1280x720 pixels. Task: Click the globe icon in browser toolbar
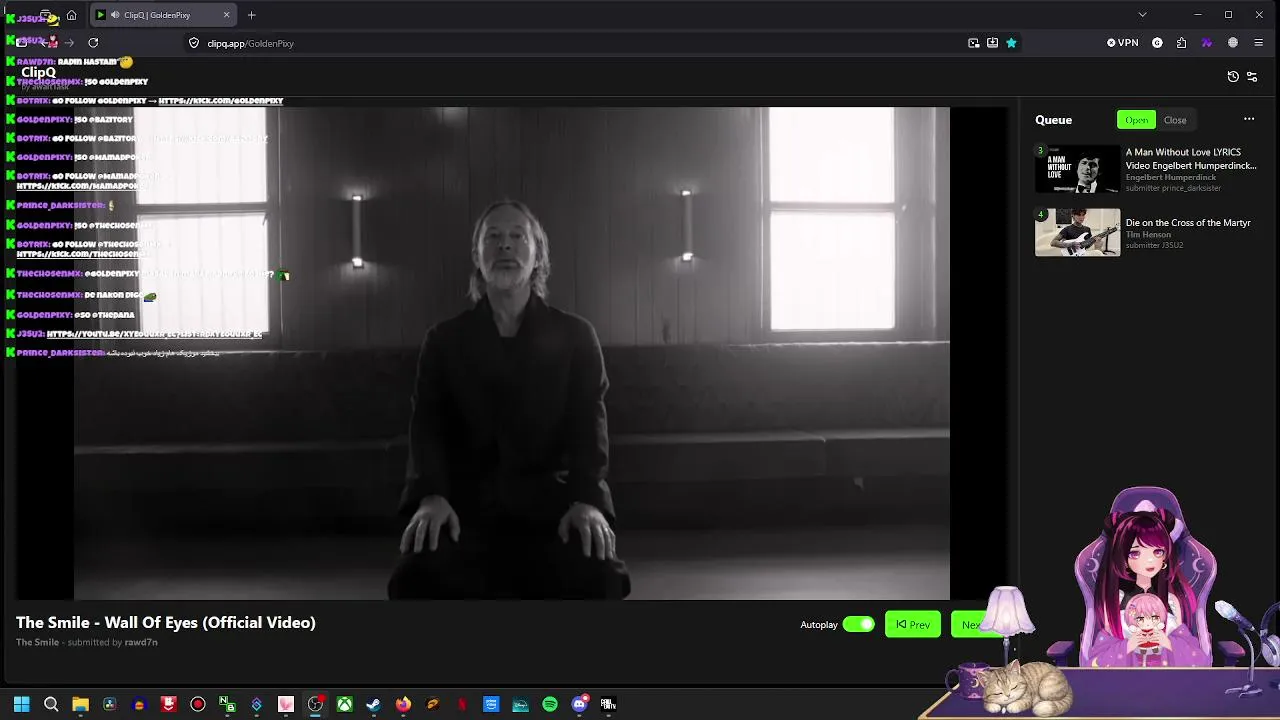tap(1233, 43)
